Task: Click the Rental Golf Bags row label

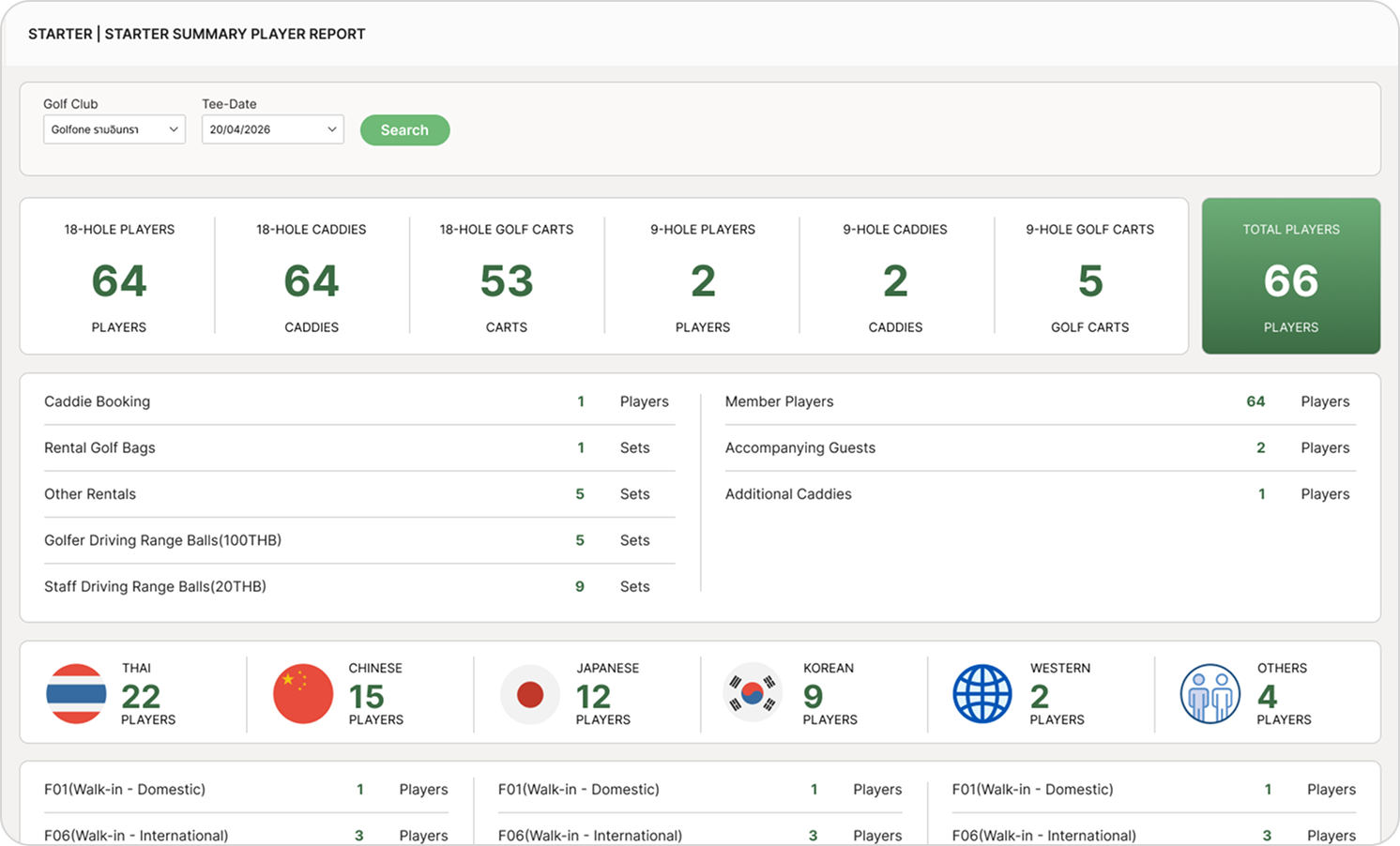Action: point(100,448)
